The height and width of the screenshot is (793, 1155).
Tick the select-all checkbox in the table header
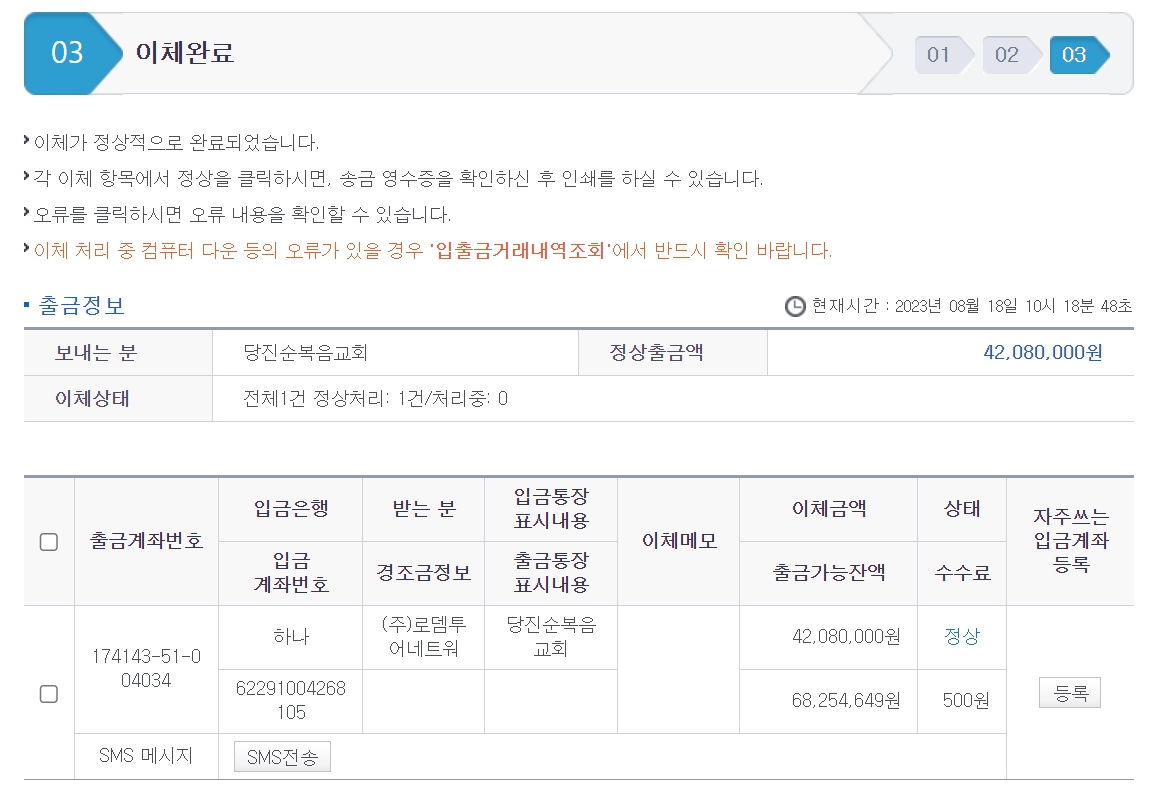tap(48, 542)
